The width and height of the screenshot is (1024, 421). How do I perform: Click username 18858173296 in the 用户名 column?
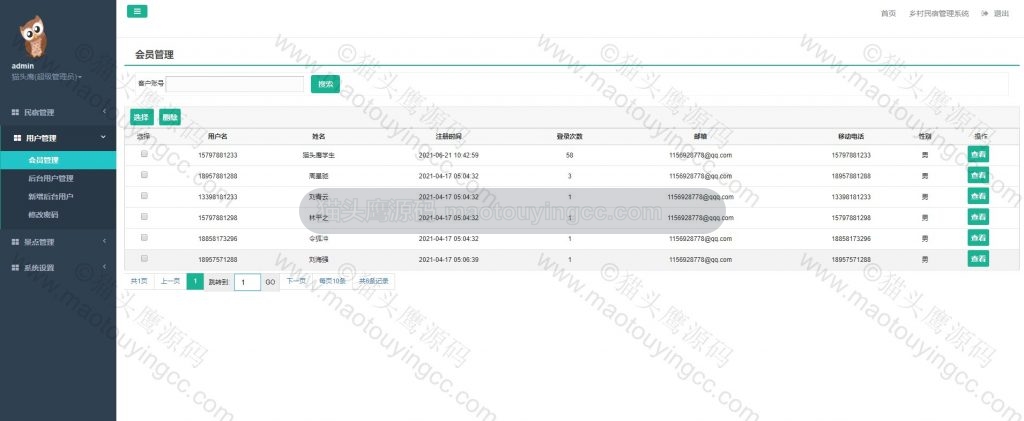tap(217, 239)
